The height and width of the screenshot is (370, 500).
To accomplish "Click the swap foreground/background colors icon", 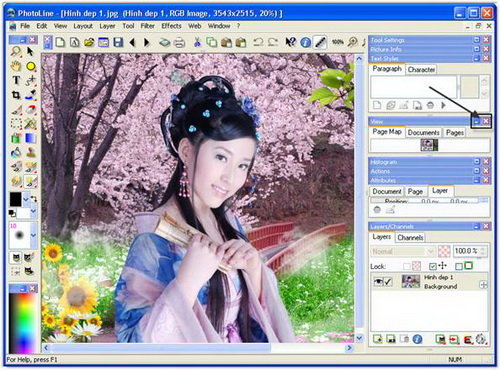I will 33,199.
